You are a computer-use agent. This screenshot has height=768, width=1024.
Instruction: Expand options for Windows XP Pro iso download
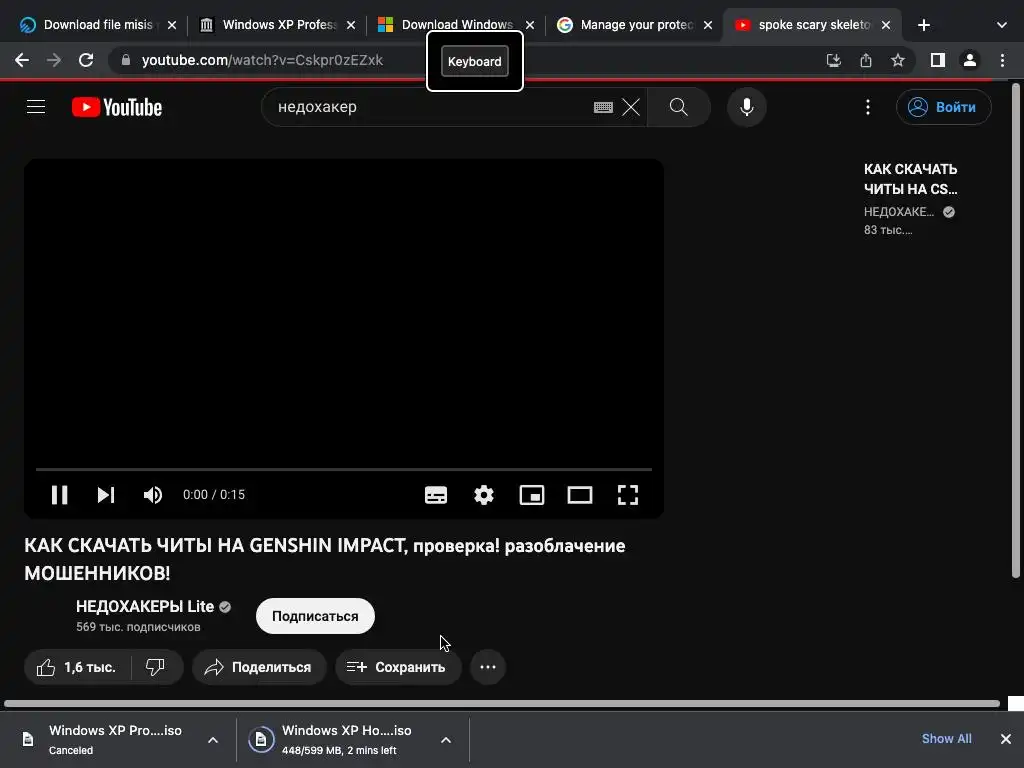click(x=213, y=740)
